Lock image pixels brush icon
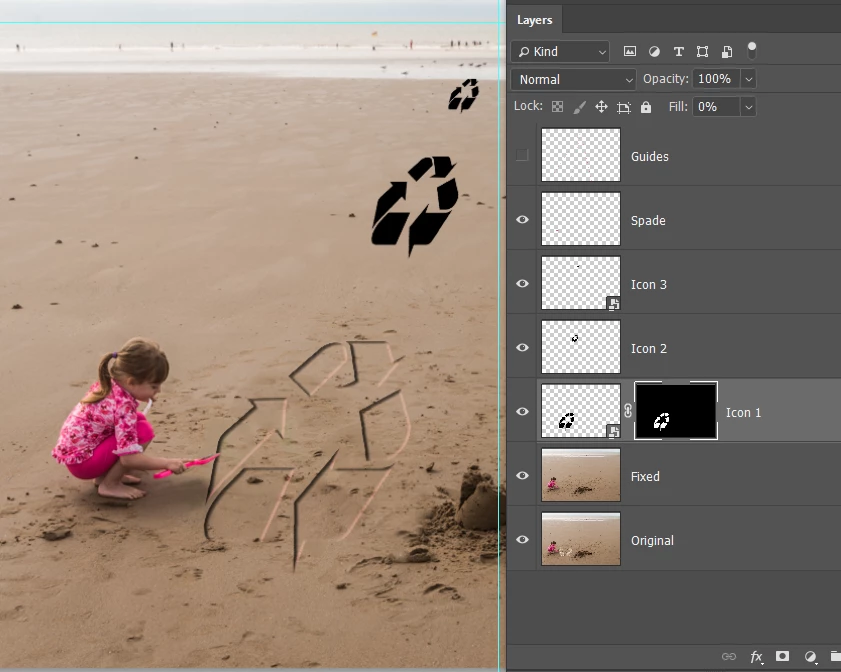This screenshot has width=841, height=672. (x=579, y=107)
